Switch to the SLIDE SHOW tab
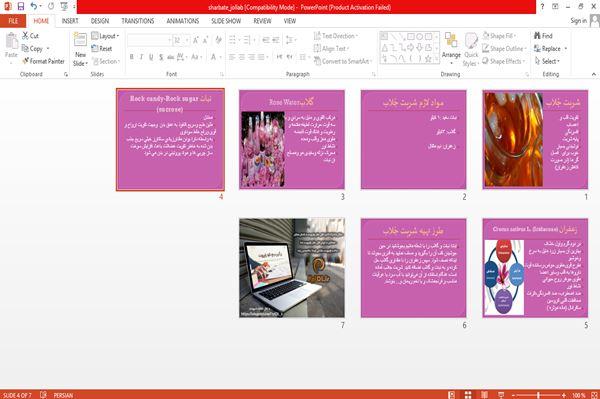 (226, 21)
